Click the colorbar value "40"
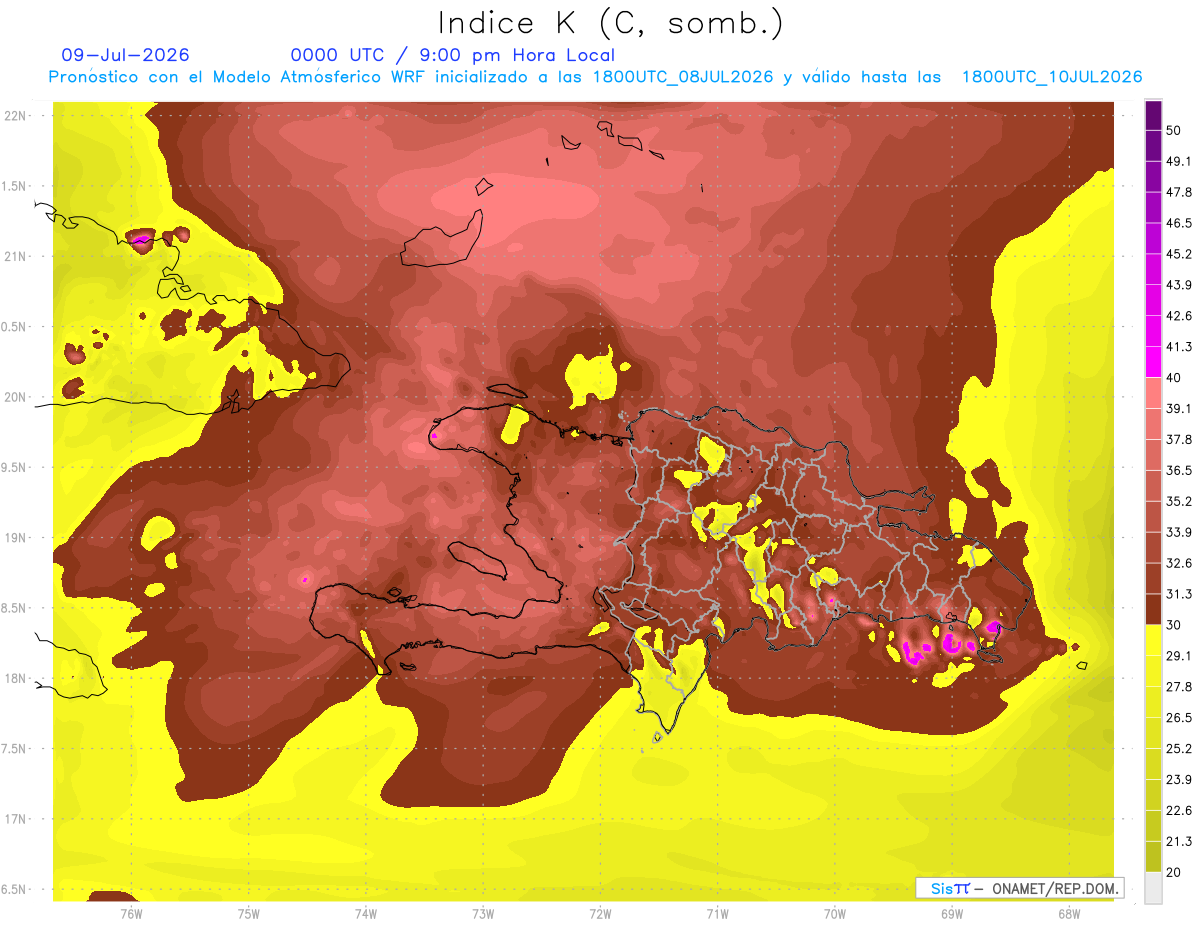Screen dimensions: 1200x927 point(1175,378)
